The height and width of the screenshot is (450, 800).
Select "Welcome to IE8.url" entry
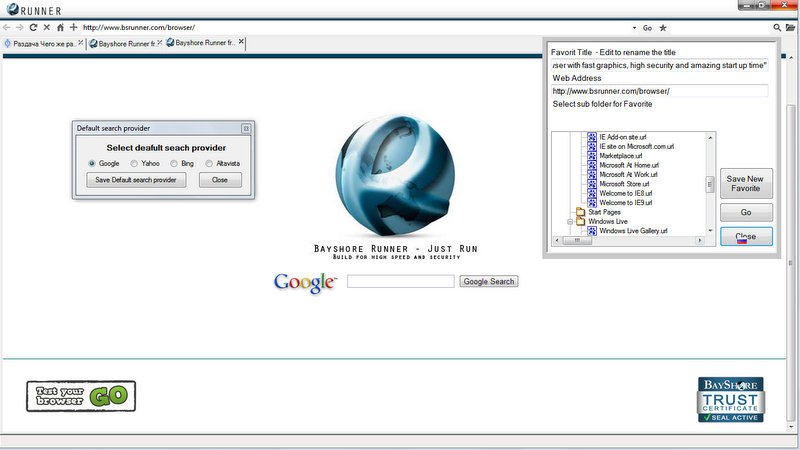626,193
